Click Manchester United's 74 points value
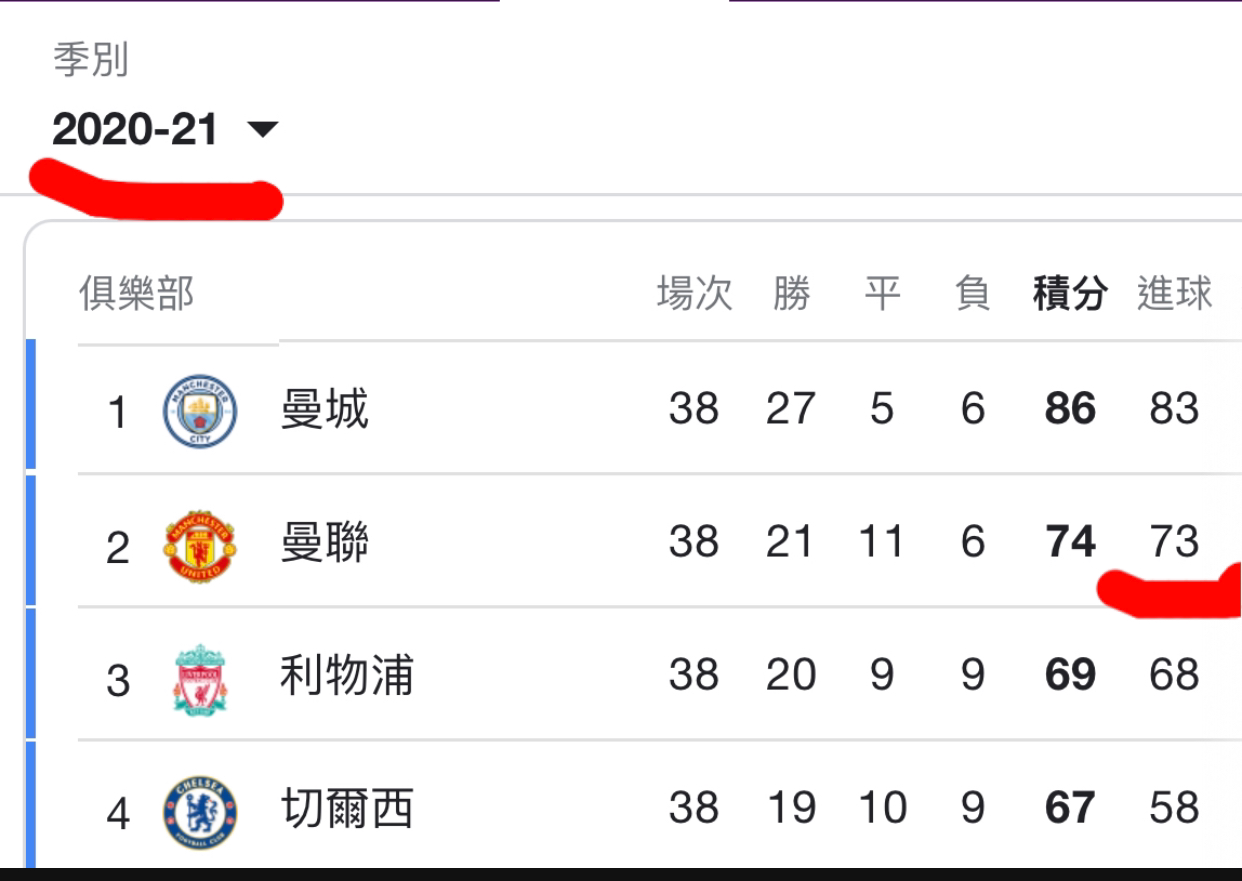The height and width of the screenshot is (881, 1242). point(1070,542)
